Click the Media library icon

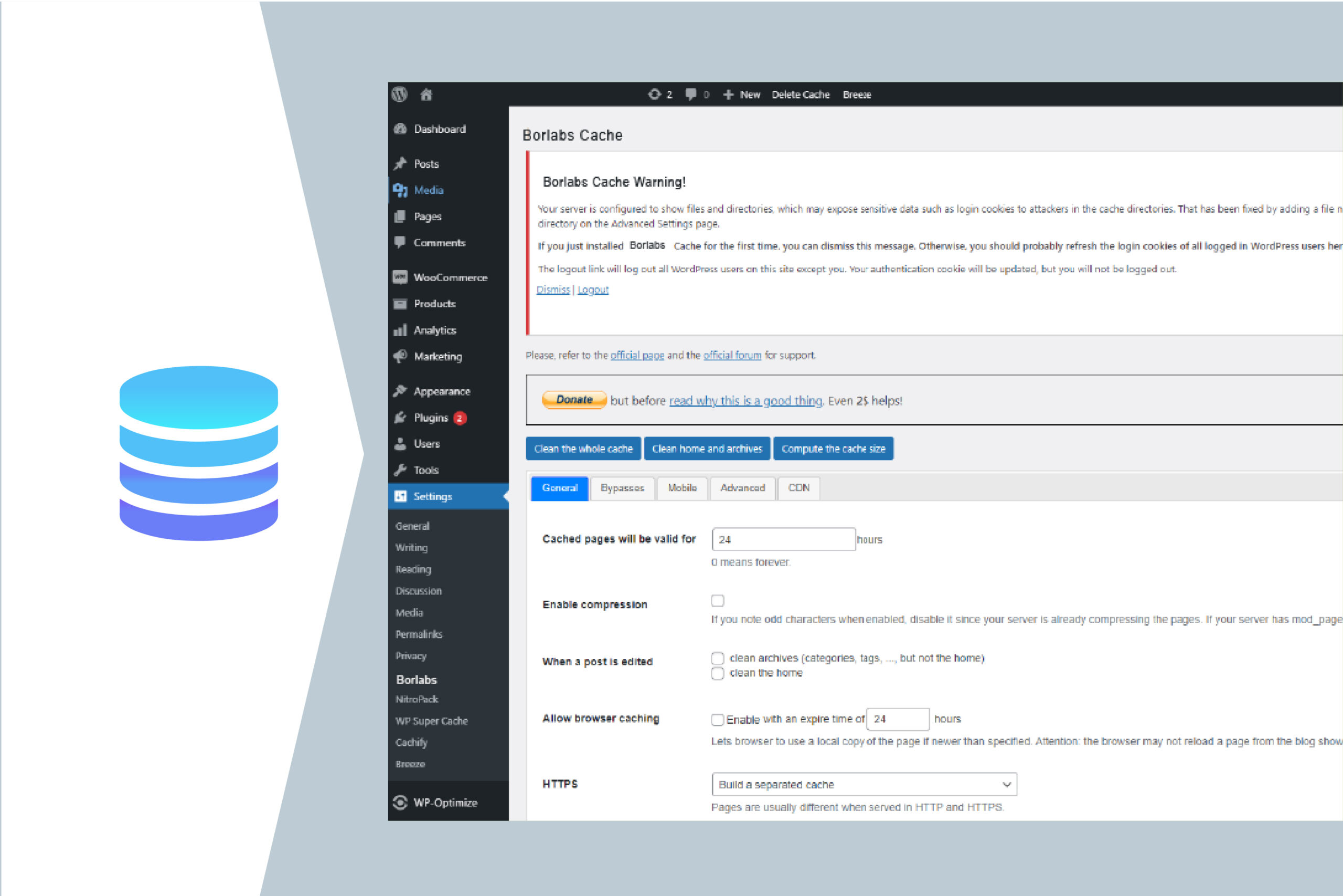400,190
